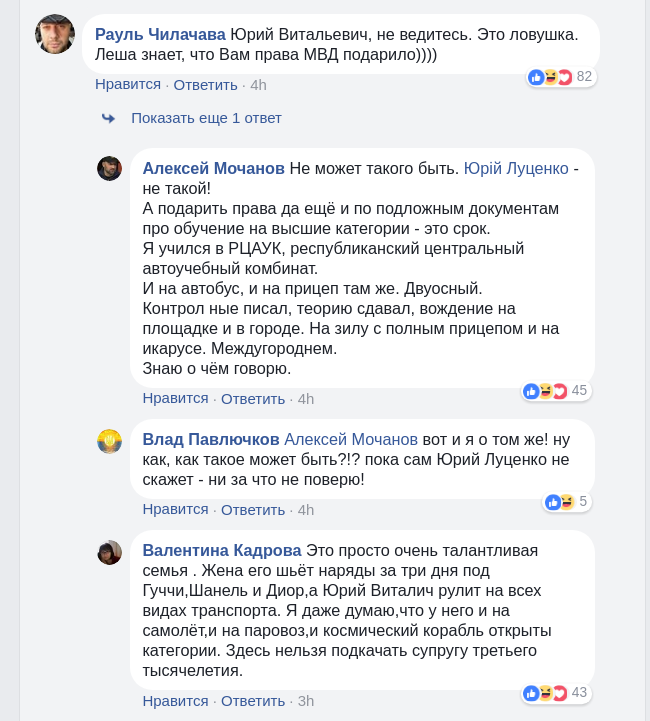650x721 pixels.
Task: Click the "4h" timestamp under Алексей Мочанов's comment
Action: point(306,399)
